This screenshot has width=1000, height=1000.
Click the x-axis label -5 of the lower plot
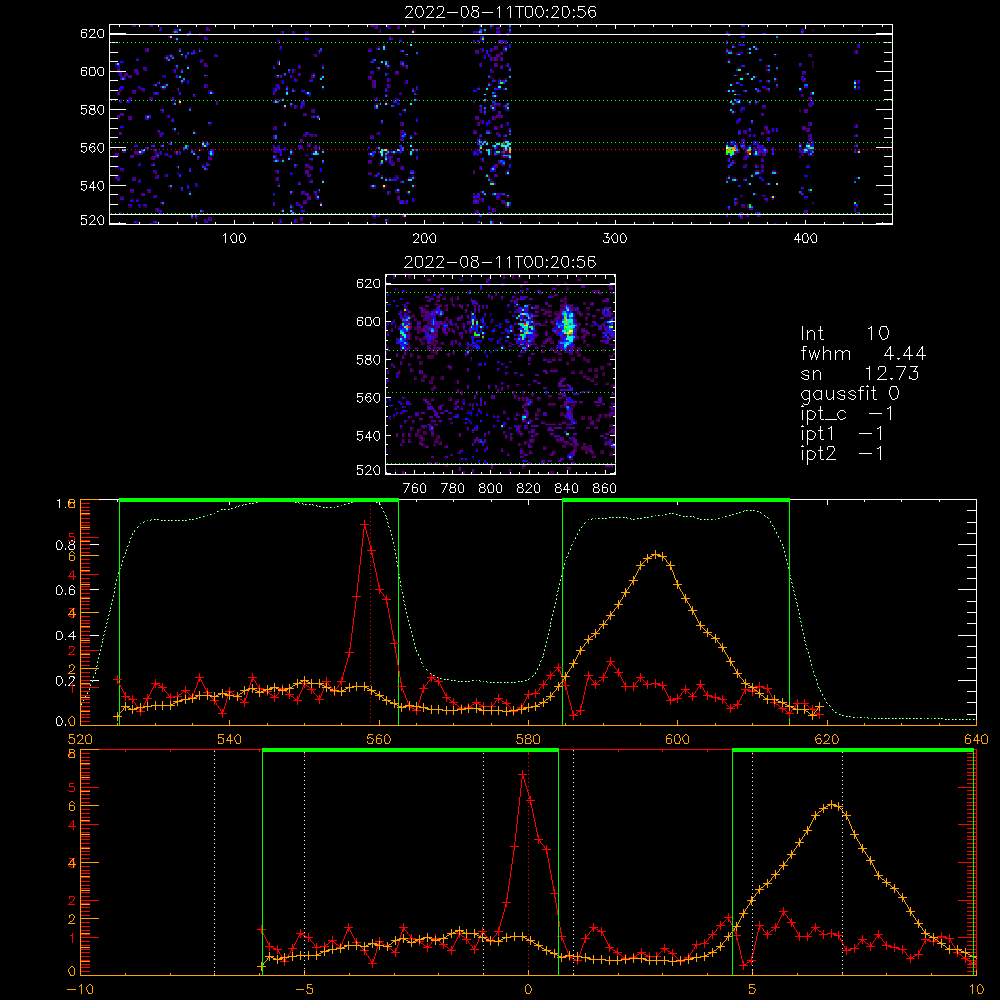pos(304,989)
